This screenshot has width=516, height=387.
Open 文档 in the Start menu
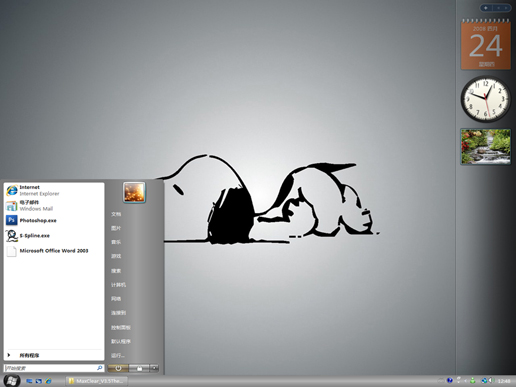point(116,214)
